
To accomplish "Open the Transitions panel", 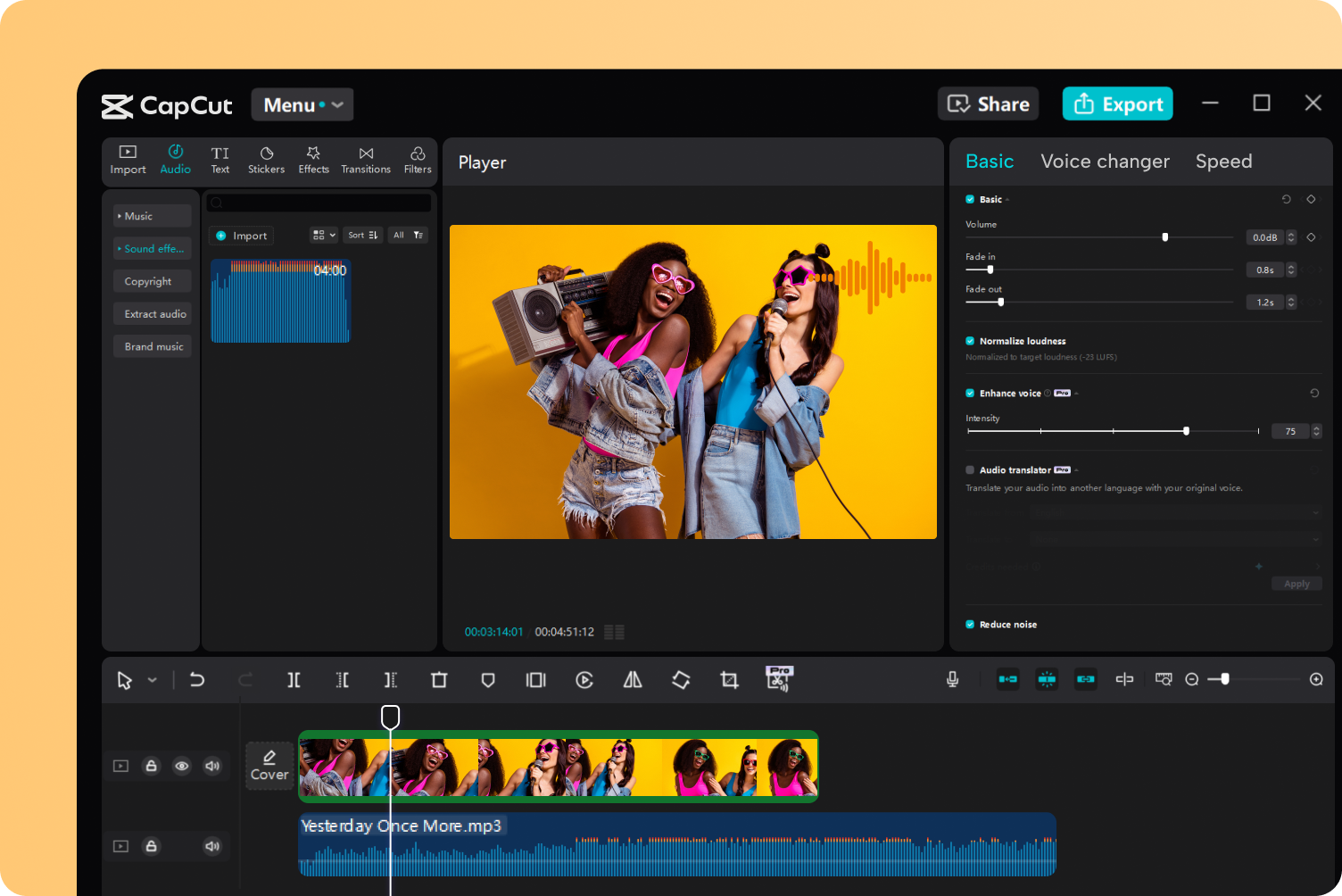I will (366, 159).
